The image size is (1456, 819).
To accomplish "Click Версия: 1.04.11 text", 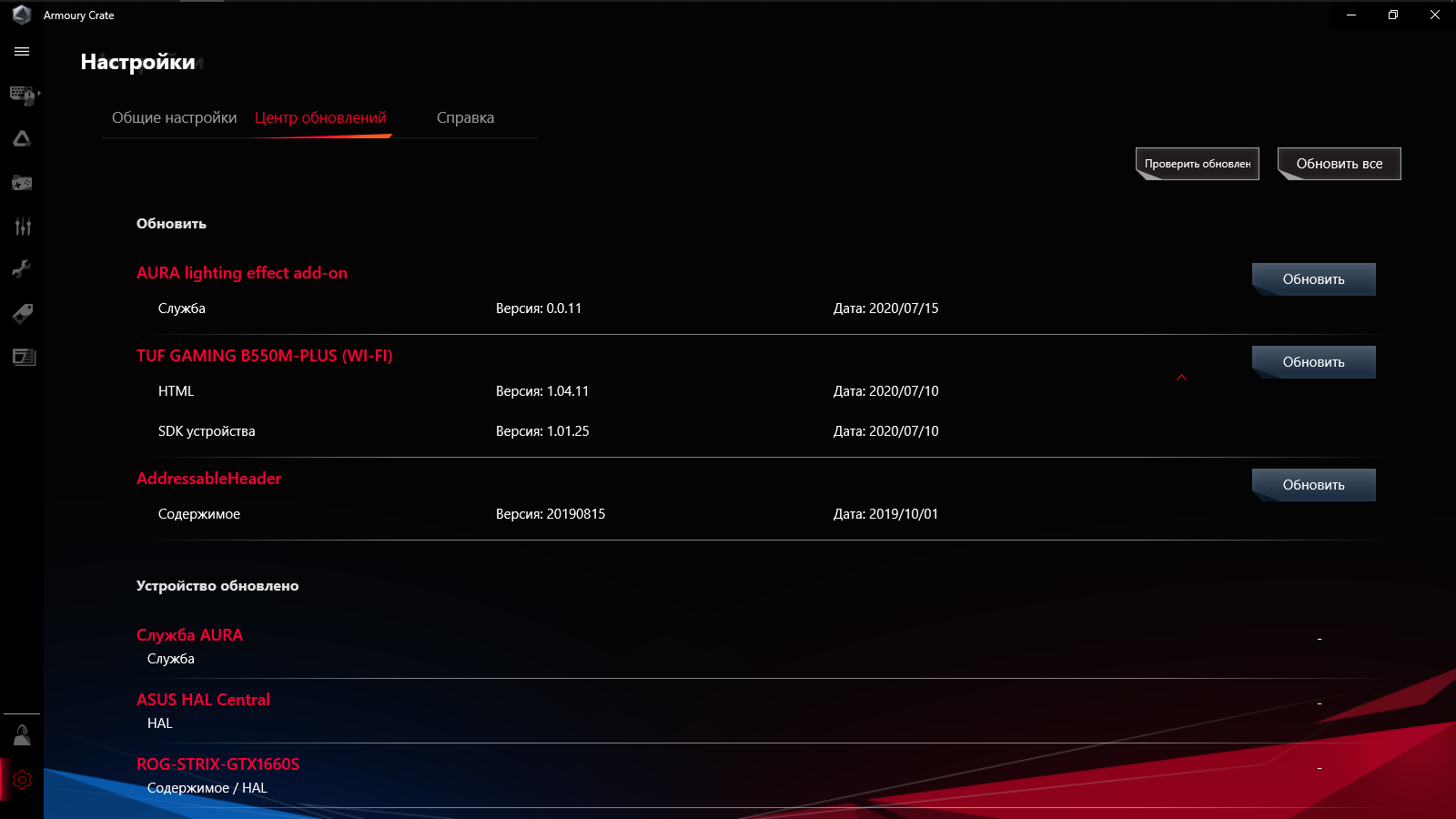I will pyautogui.click(x=542, y=391).
